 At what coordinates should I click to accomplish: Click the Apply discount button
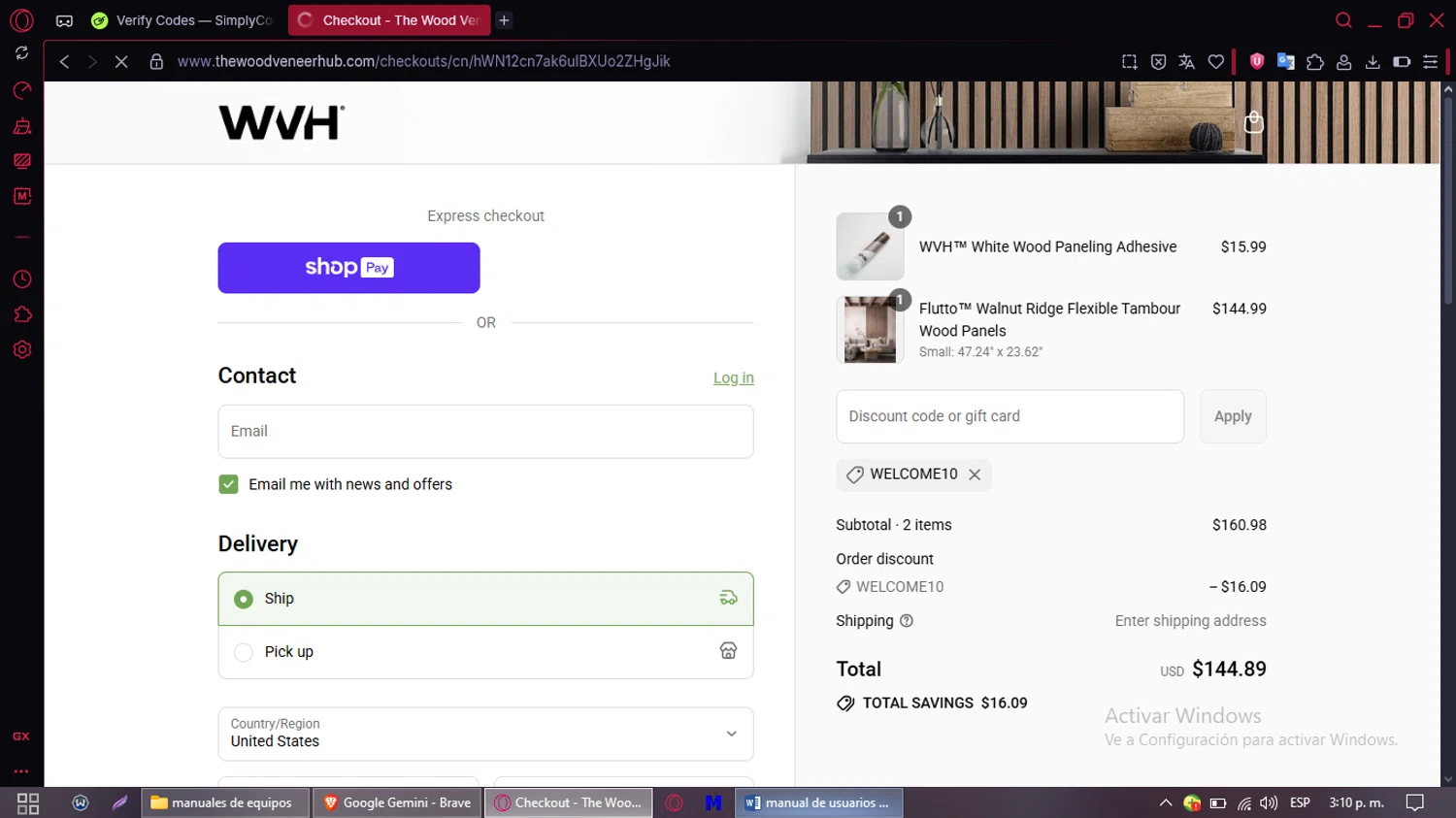pos(1233,416)
